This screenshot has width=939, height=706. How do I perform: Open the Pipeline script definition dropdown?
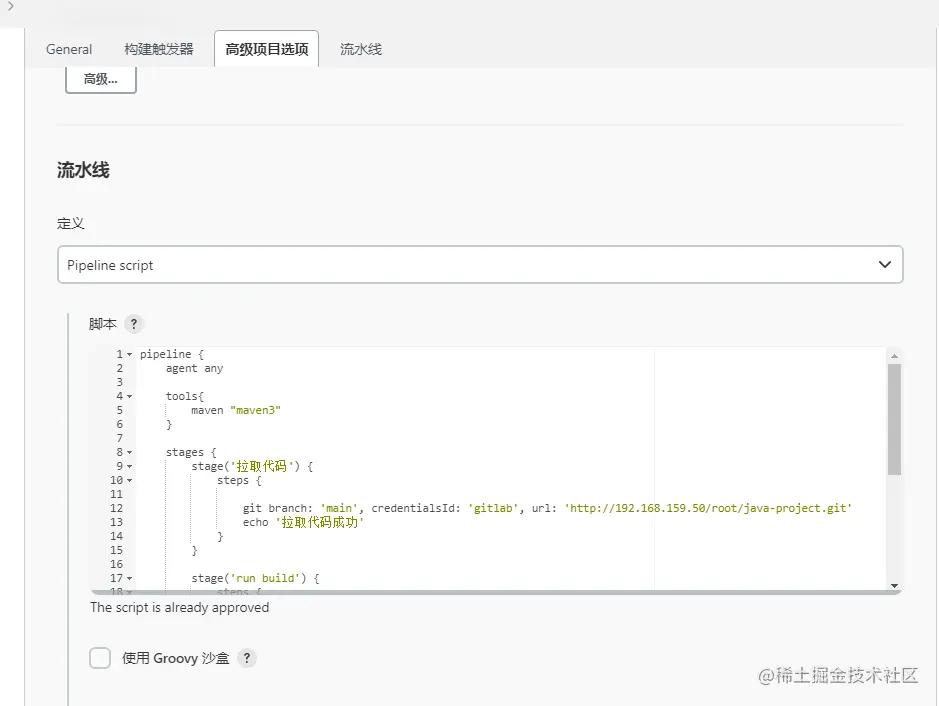[x=480, y=265]
